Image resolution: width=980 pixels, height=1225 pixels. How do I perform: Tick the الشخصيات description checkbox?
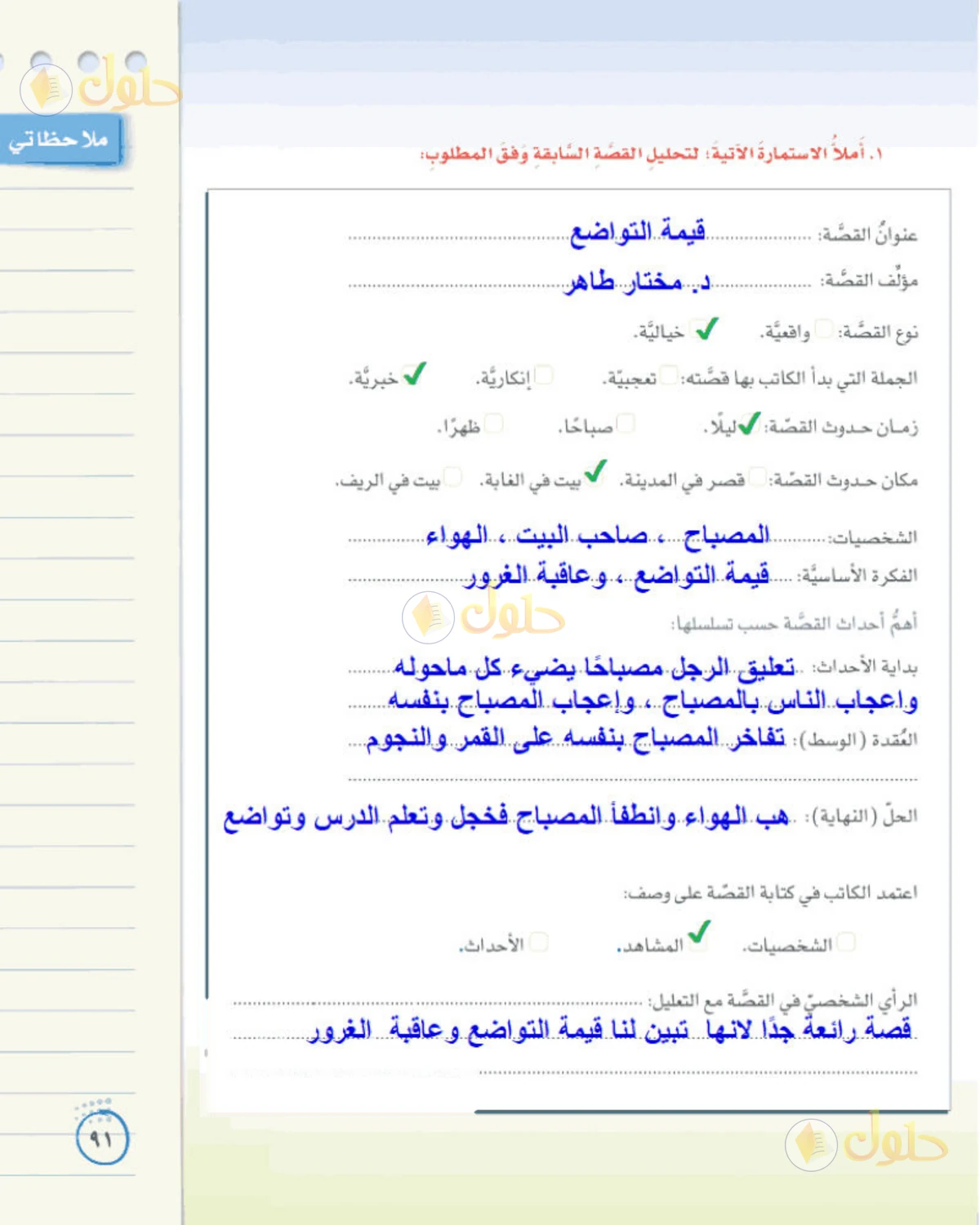click(846, 942)
